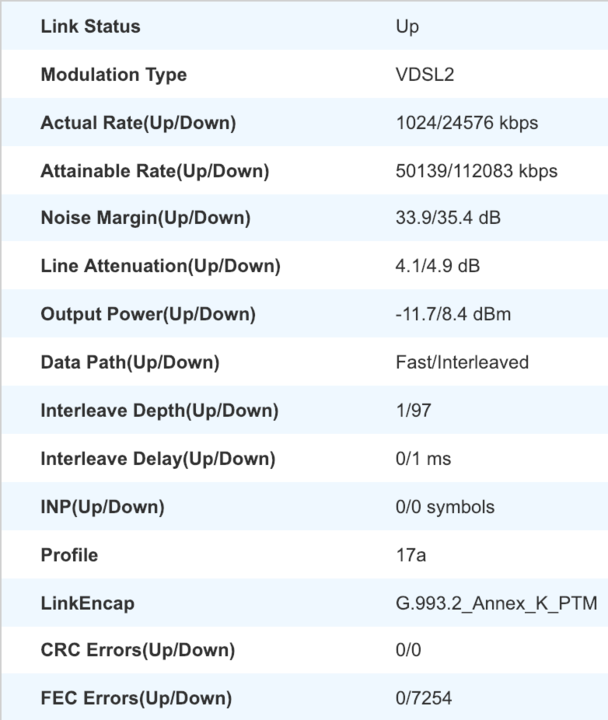Click the Actual Rate(Up/Down) label

(138, 123)
